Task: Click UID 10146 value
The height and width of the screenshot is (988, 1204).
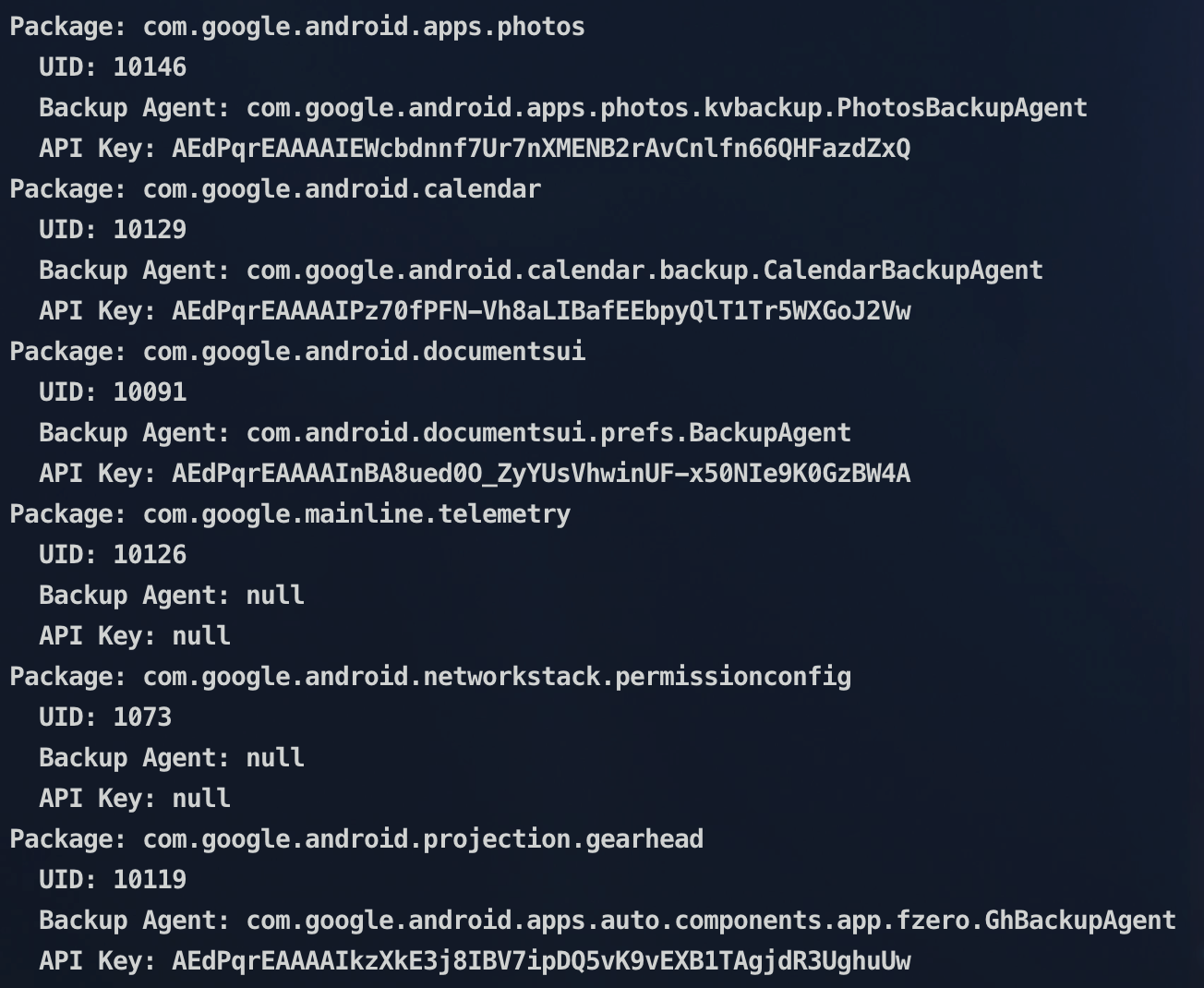Action: pyautogui.click(x=150, y=67)
